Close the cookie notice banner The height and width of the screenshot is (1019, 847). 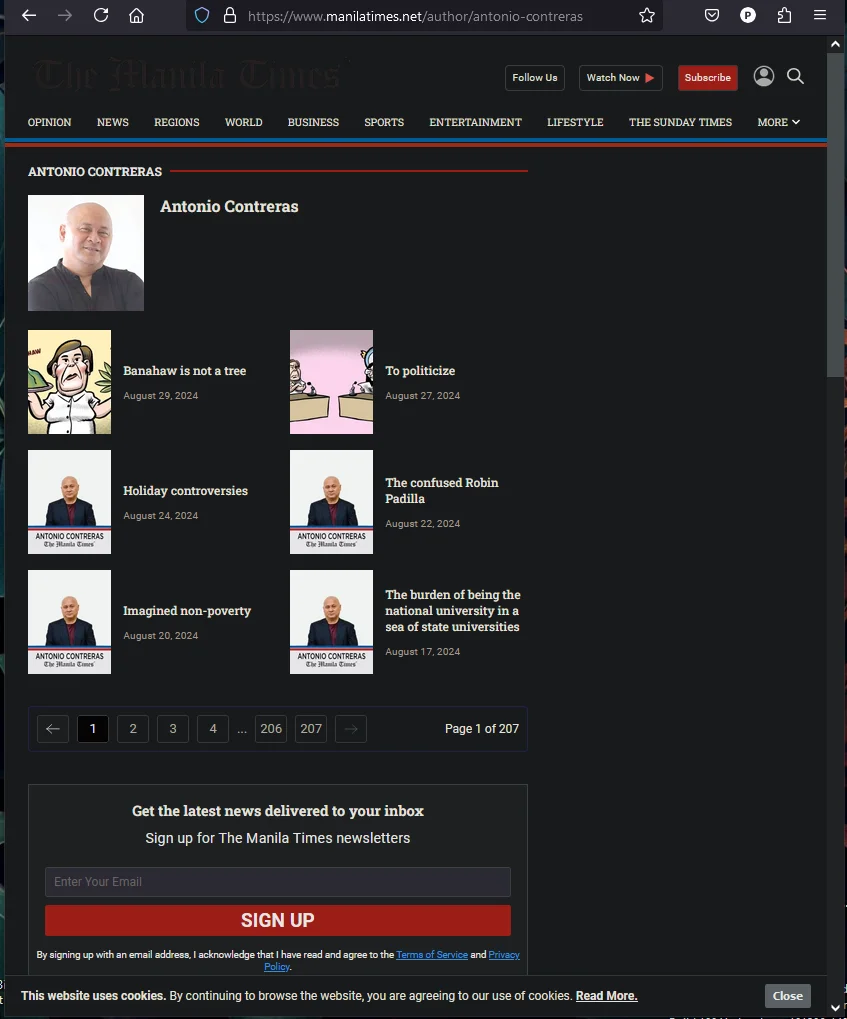788,996
